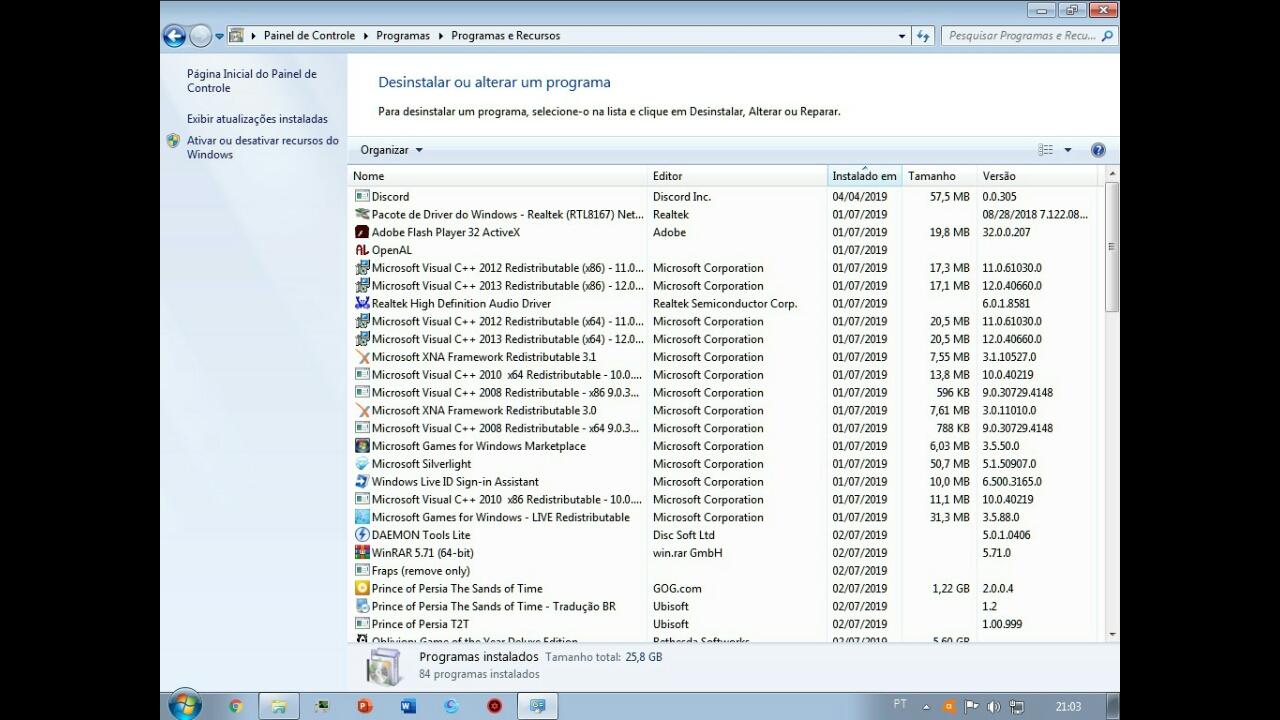
Task: Open the view options dropdown arrow
Action: 1067,150
